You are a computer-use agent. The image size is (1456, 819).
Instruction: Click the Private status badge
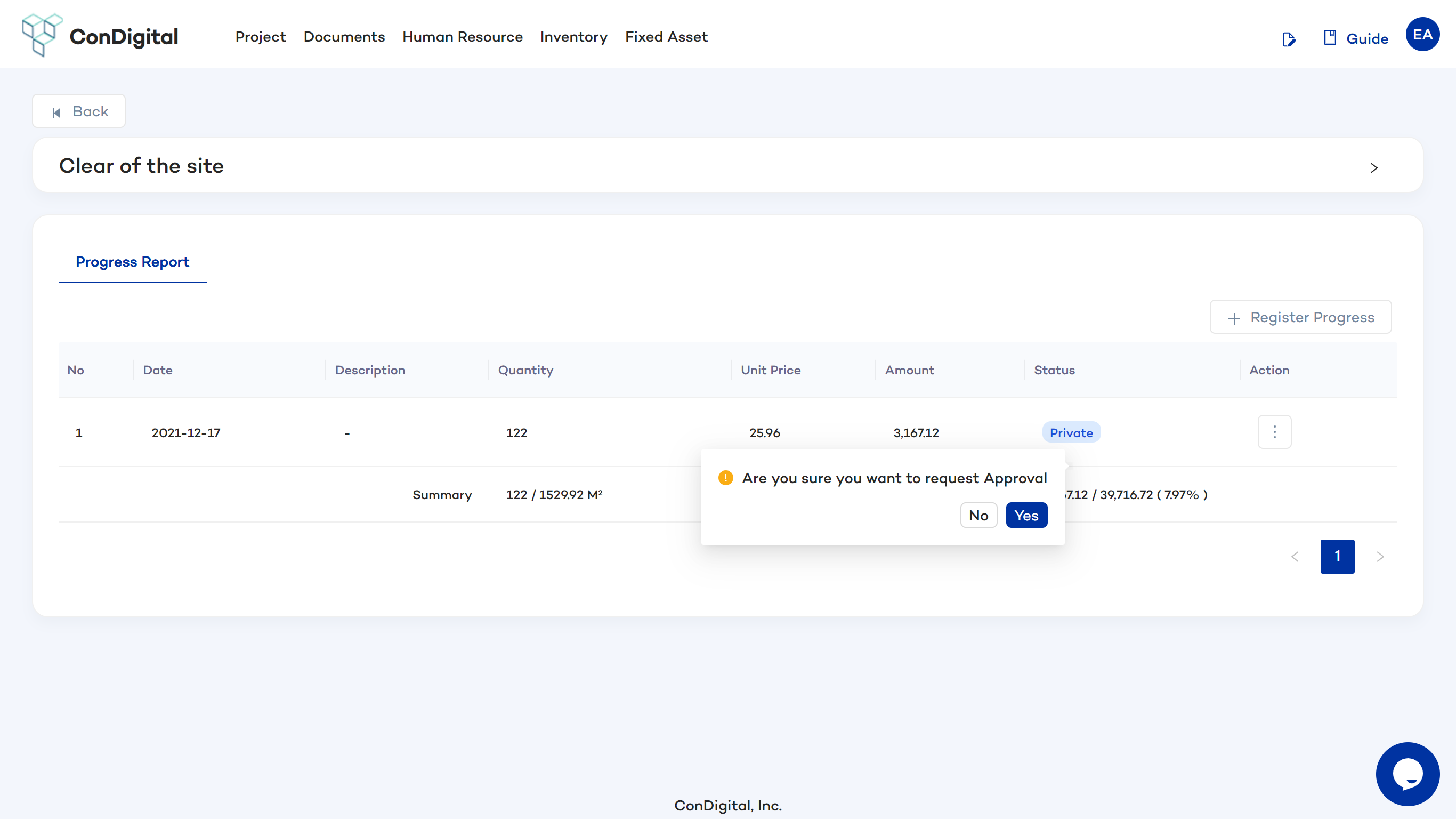[1071, 432]
